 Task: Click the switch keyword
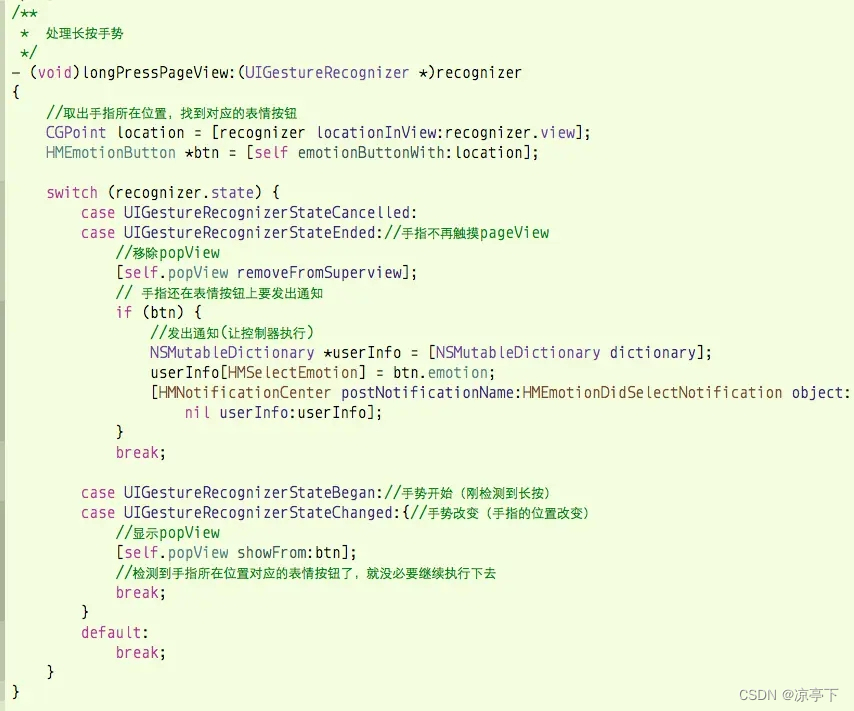pyautogui.click(x=72, y=192)
